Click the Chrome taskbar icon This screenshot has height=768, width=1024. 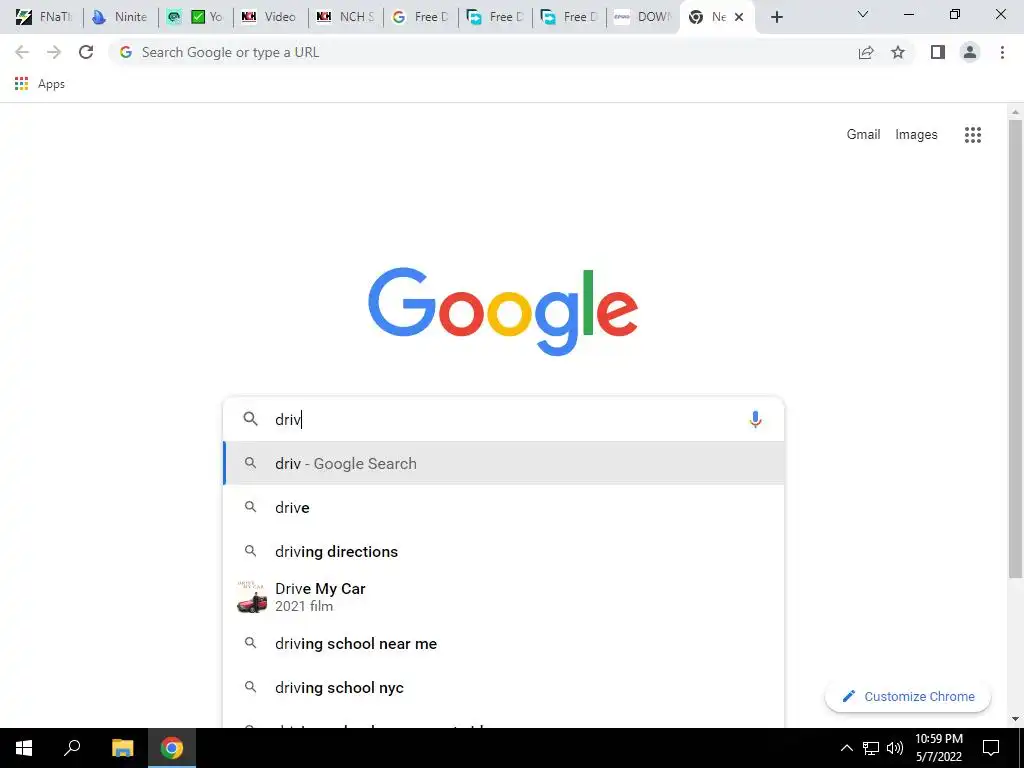pyautogui.click(x=172, y=748)
